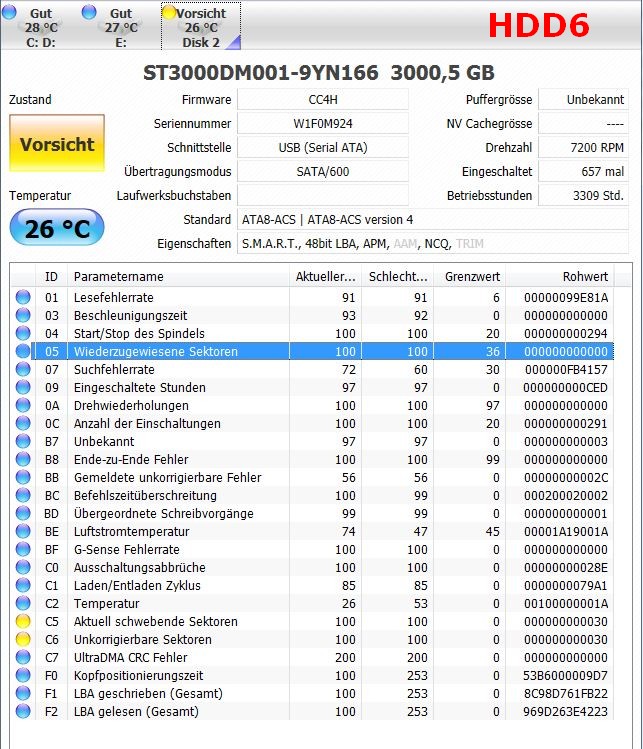This screenshot has height=749, width=643.
Task: Select the Luftstromtemperatur parameter name
Action: point(131,532)
